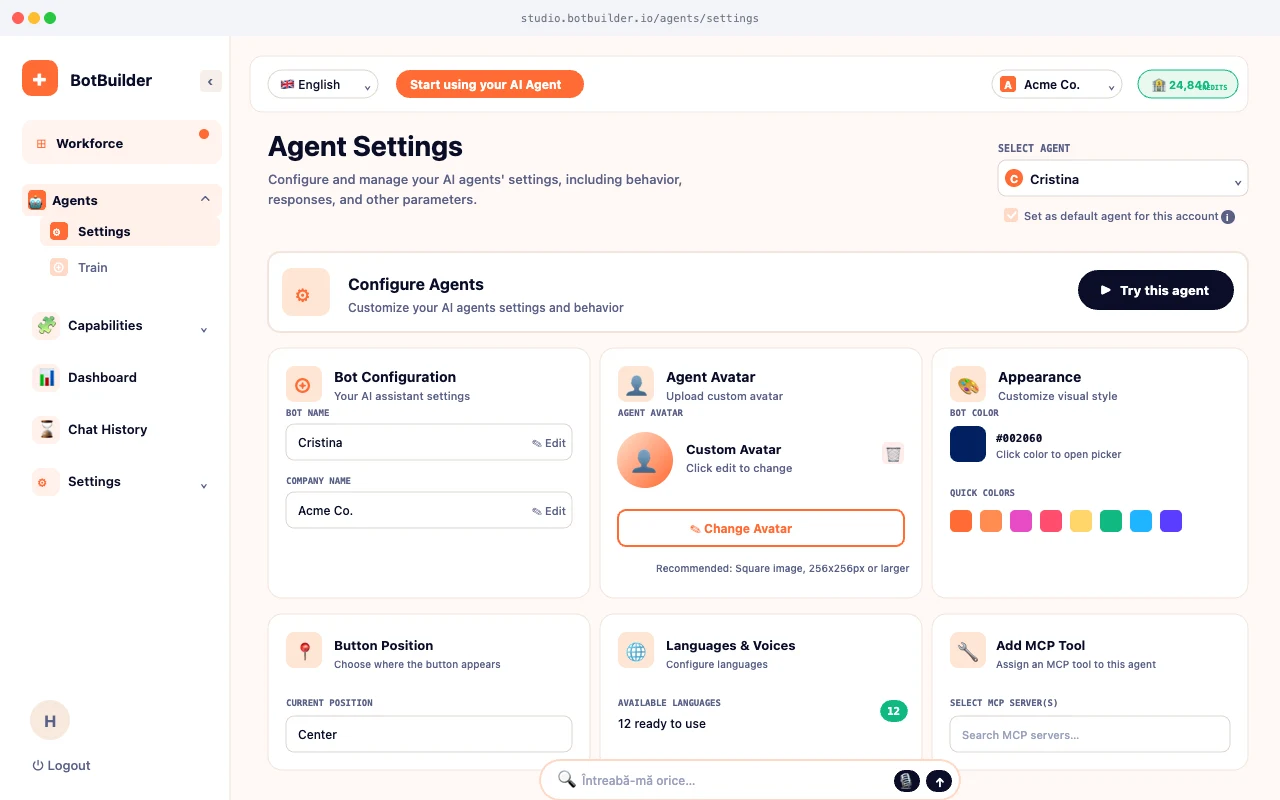This screenshot has height=800, width=1280.
Task: Select the pink-red quick color swatch
Action: click(1051, 521)
